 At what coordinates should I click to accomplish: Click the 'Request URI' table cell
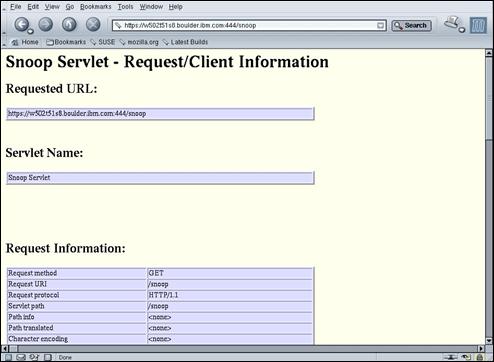[77, 284]
